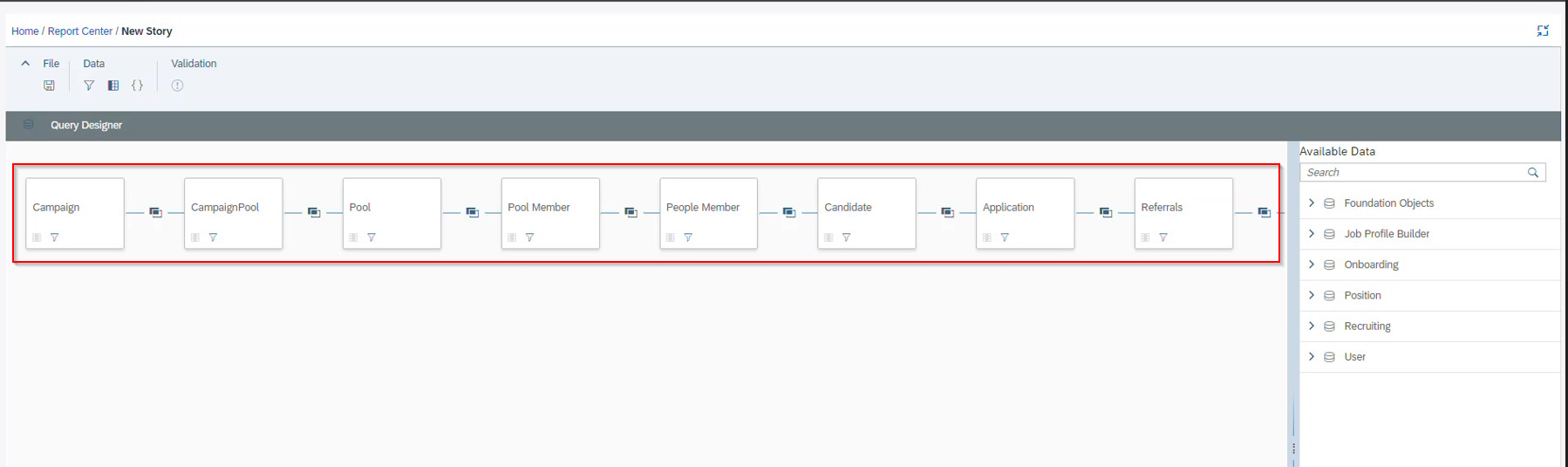This screenshot has height=467, width=1568.
Task: Open columns icon on the Pool Member card
Action: (512, 237)
